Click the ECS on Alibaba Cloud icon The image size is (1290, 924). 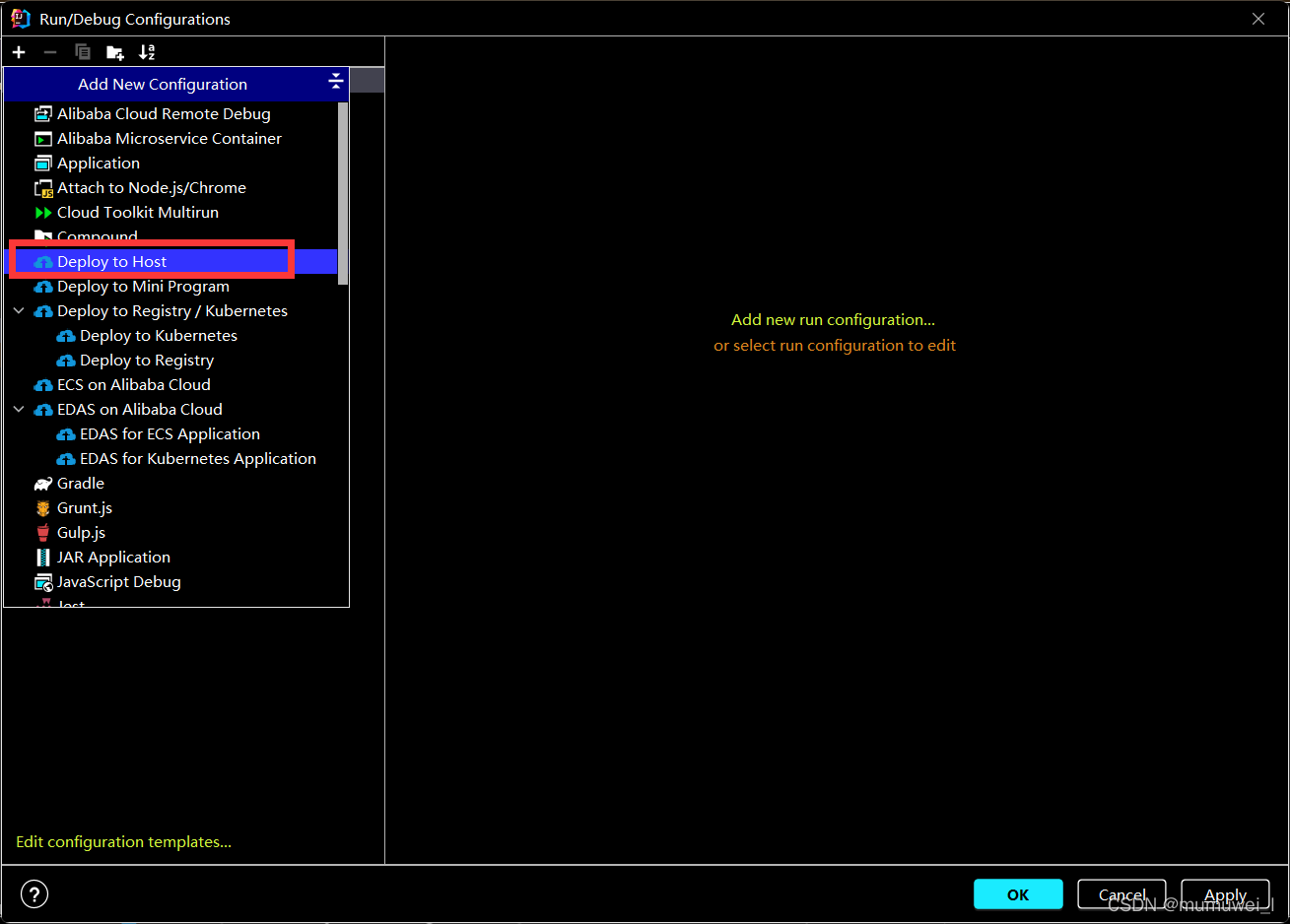click(x=42, y=385)
